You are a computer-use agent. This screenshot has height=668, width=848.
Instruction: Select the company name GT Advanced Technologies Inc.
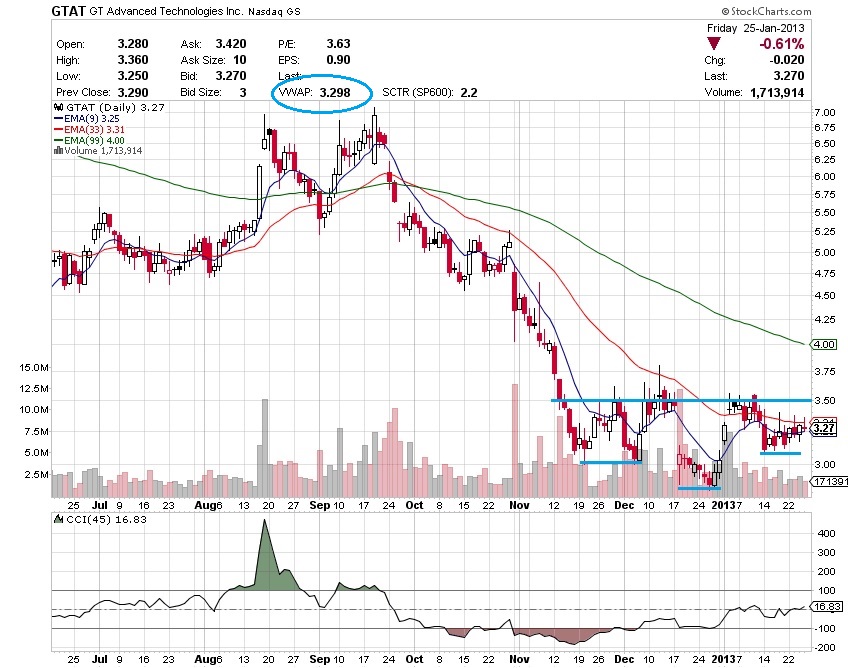pos(166,11)
